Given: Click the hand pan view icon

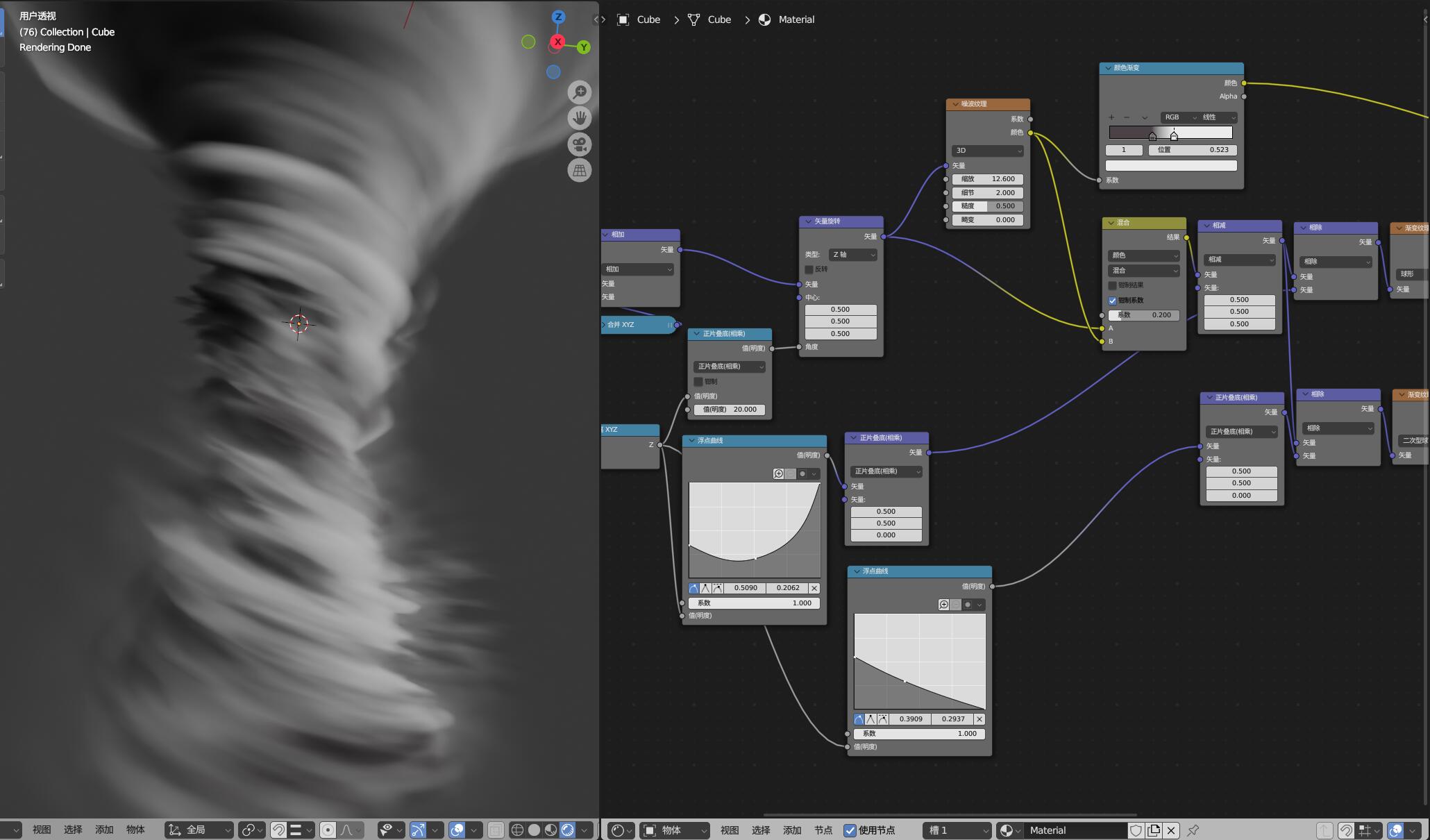Looking at the screenshot, I should [x=580, y=118].
